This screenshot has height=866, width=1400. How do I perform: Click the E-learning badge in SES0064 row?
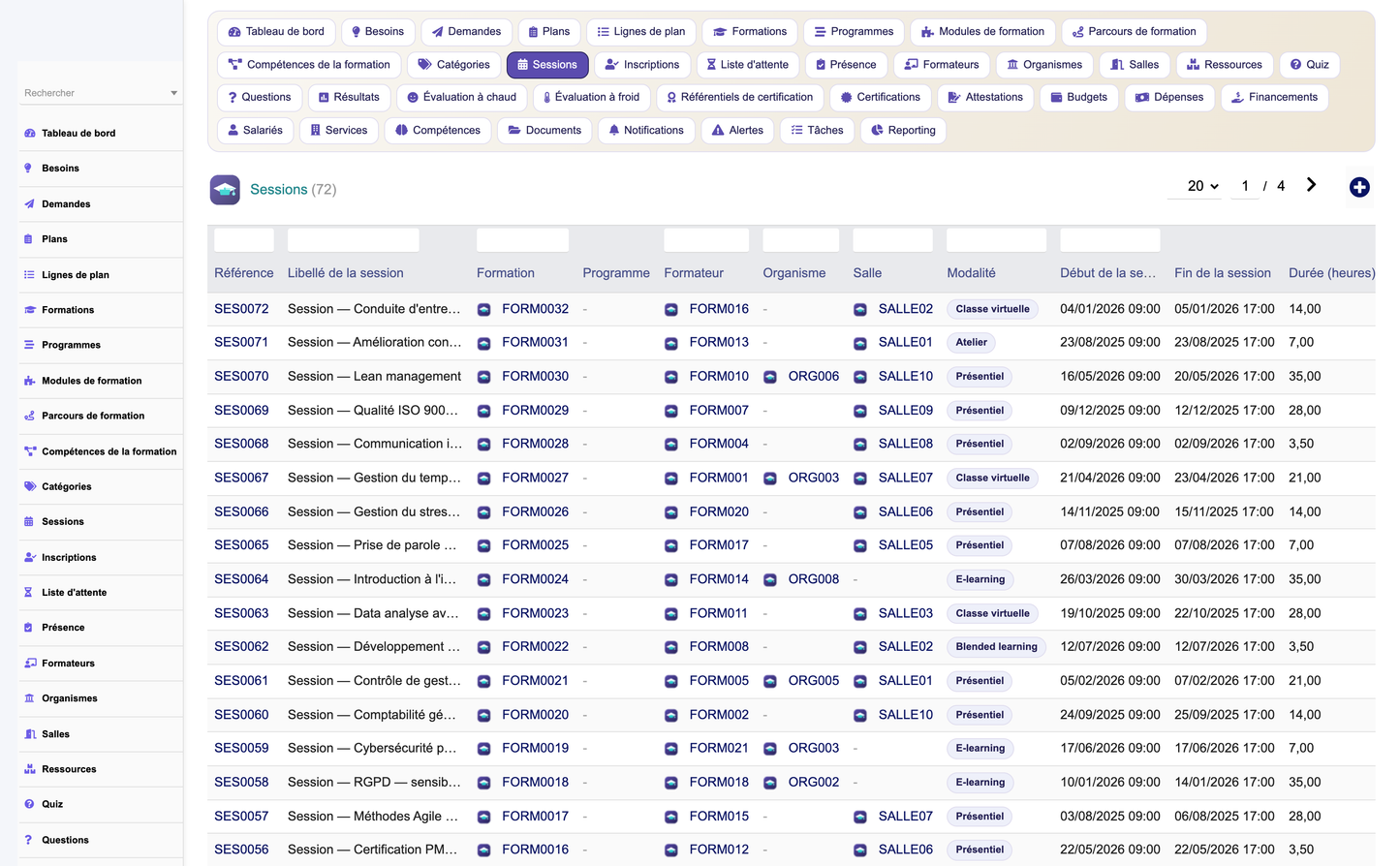[980, 579]
